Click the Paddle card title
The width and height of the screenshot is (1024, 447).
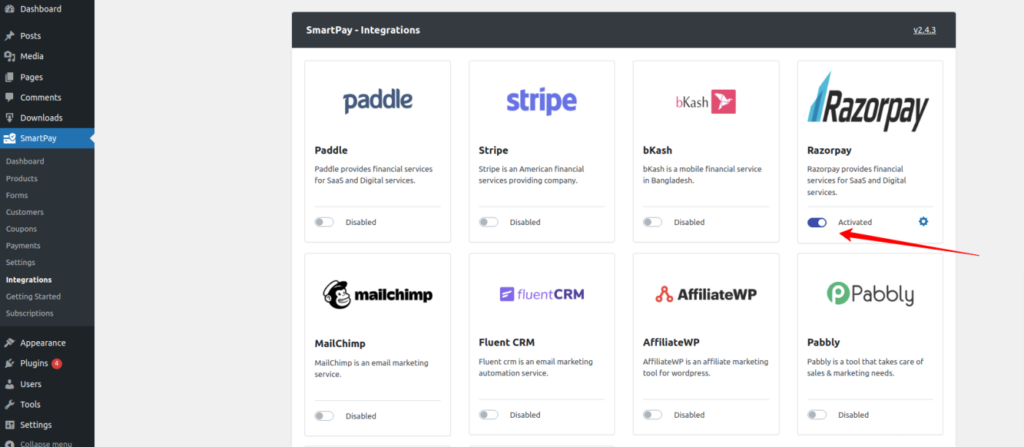pyautogui.click(x=331, y=150)
